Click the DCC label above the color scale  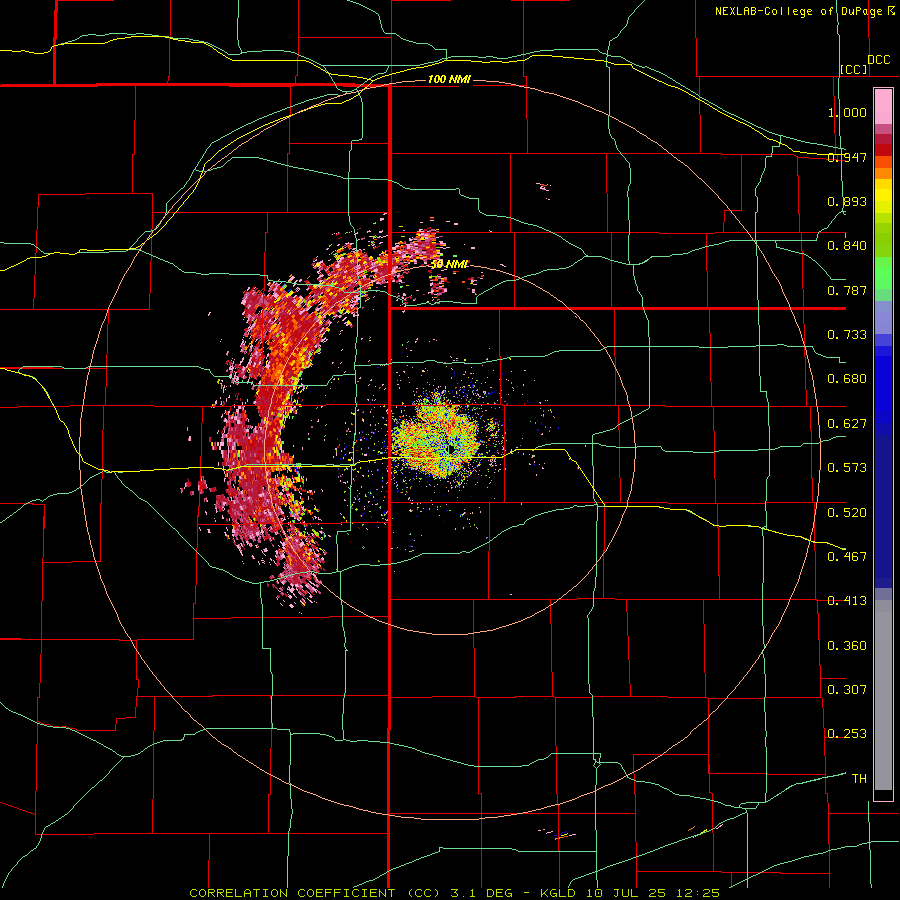coord(878,60)
